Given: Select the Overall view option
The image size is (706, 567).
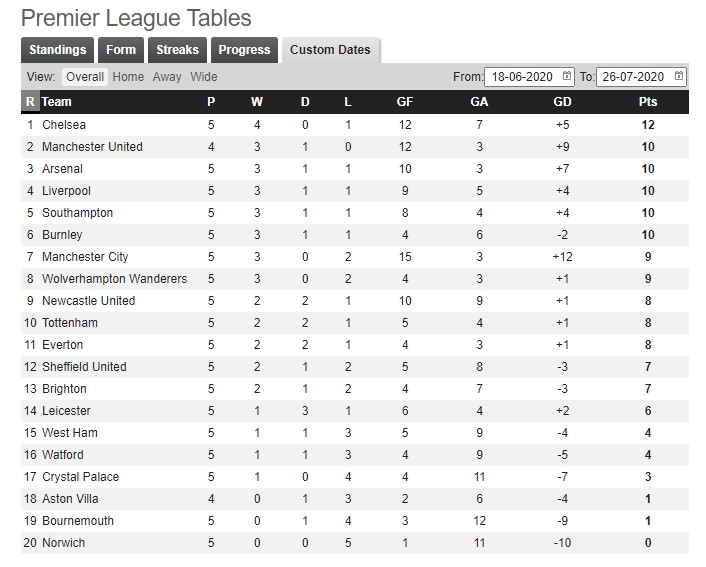Looking at the screenshot, I should 85,77.
